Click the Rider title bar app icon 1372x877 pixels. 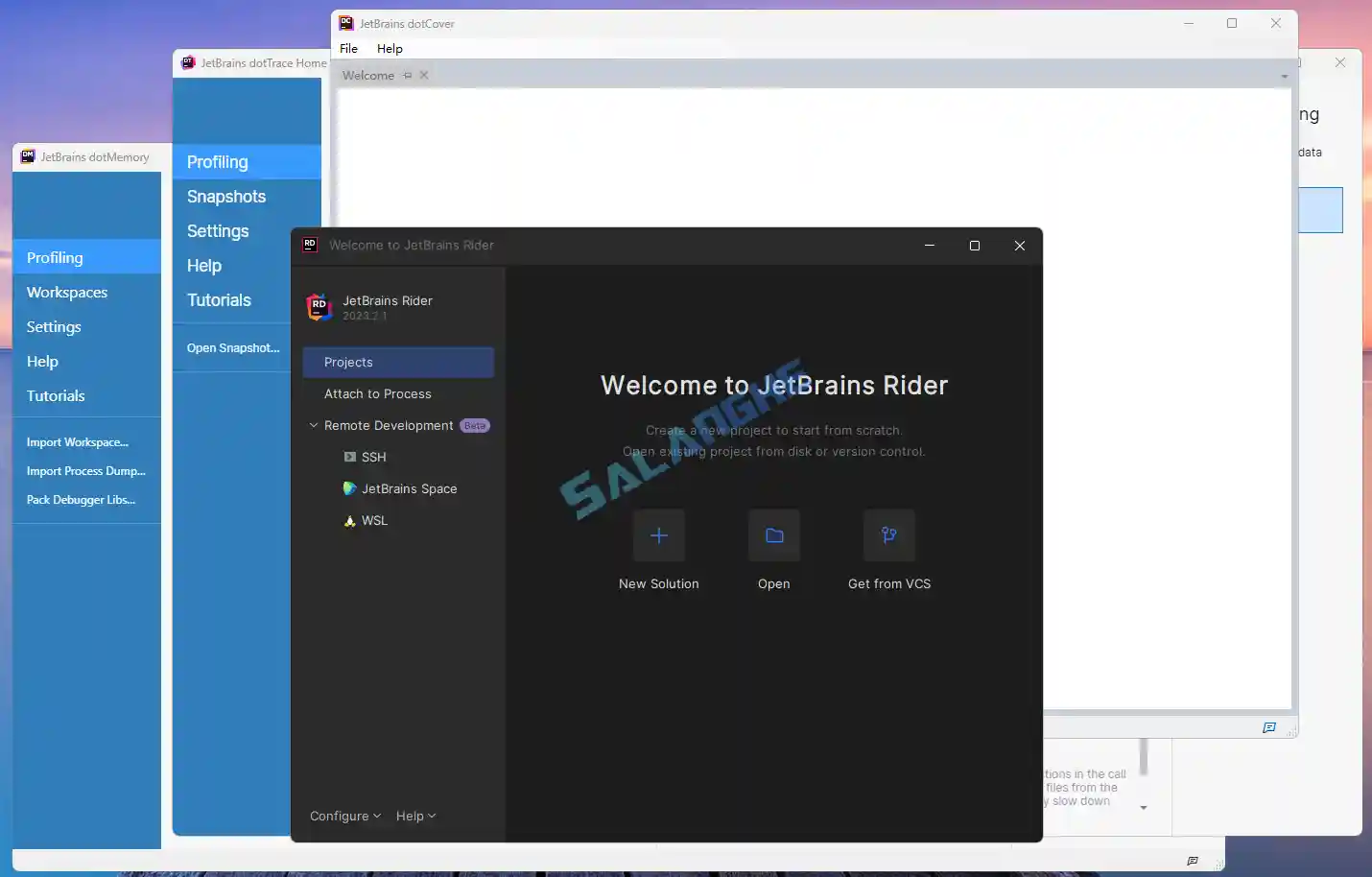(x=310, y=245)
